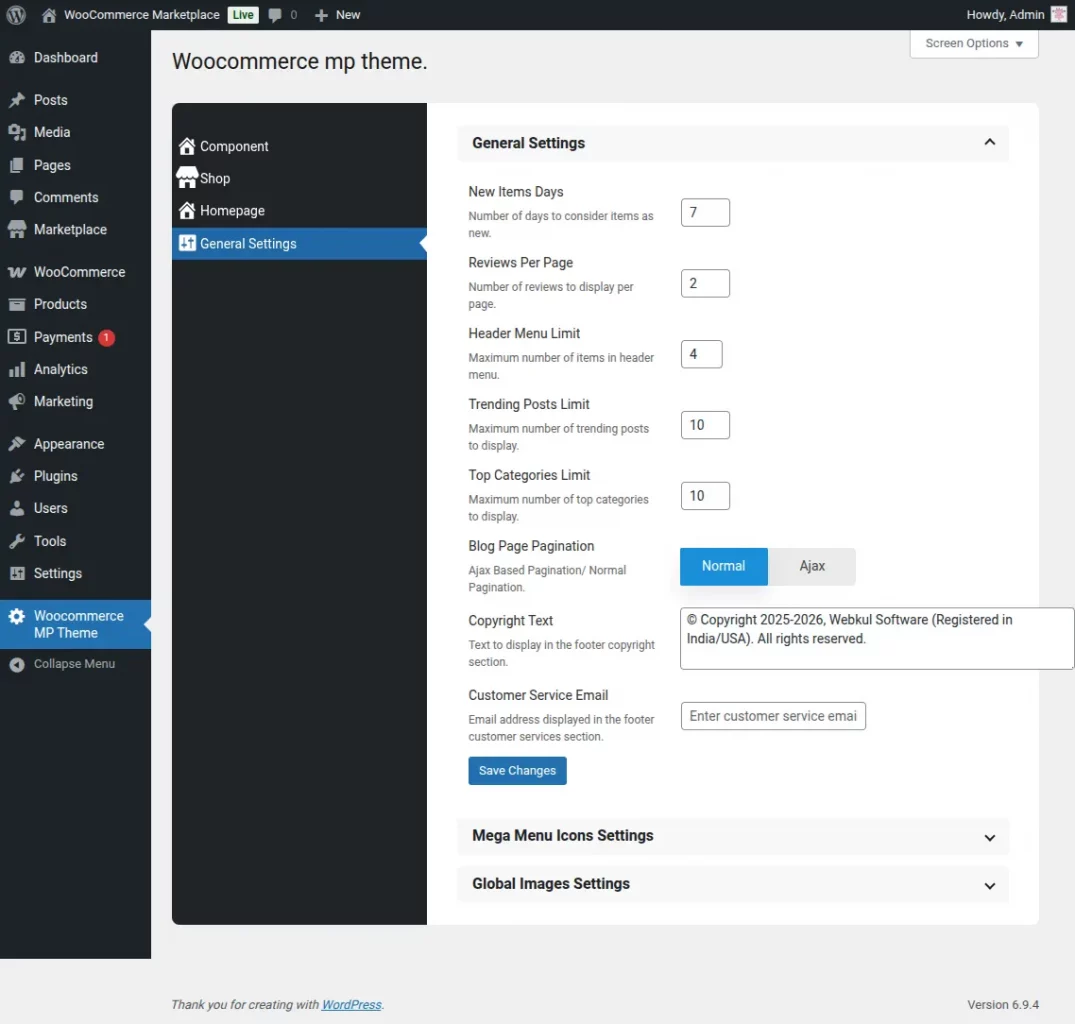Viewport: 1075px width, 1024px height.
Task: Open the Homepage tab
Action: [299, 211]
